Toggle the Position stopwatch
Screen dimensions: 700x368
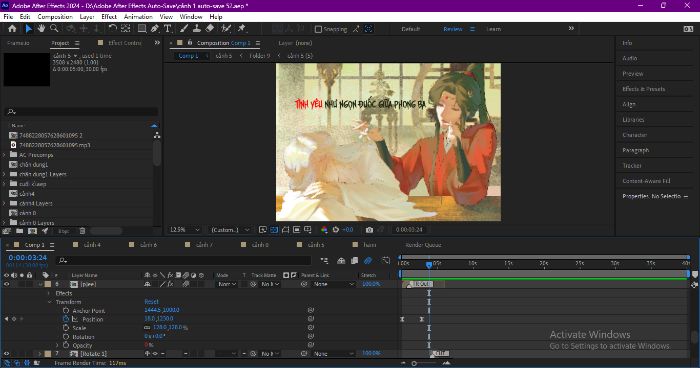[66, 319]
